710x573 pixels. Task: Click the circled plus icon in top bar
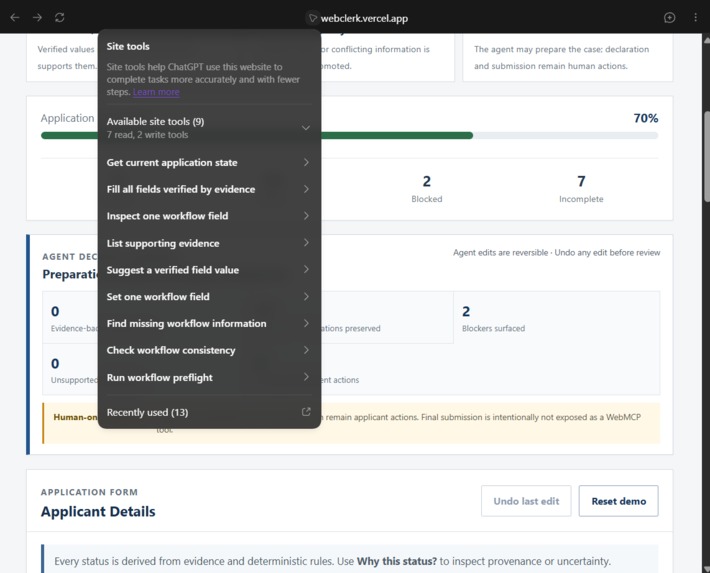tap(669, 18)
